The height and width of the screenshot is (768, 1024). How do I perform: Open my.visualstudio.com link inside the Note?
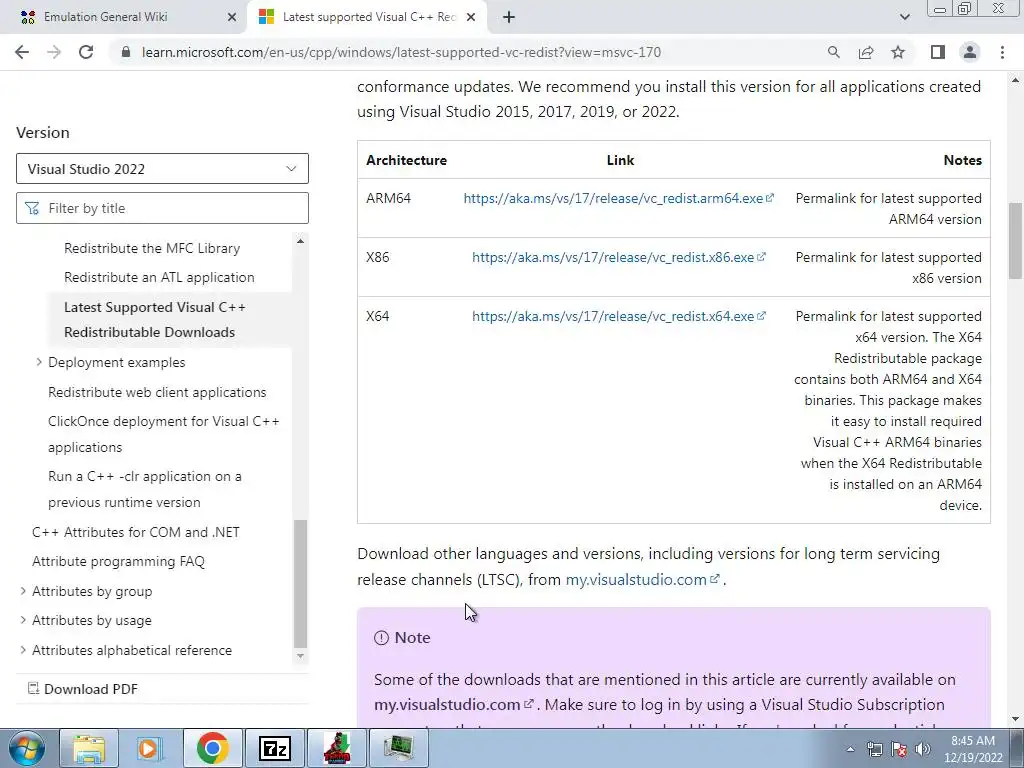click(454, 705)
